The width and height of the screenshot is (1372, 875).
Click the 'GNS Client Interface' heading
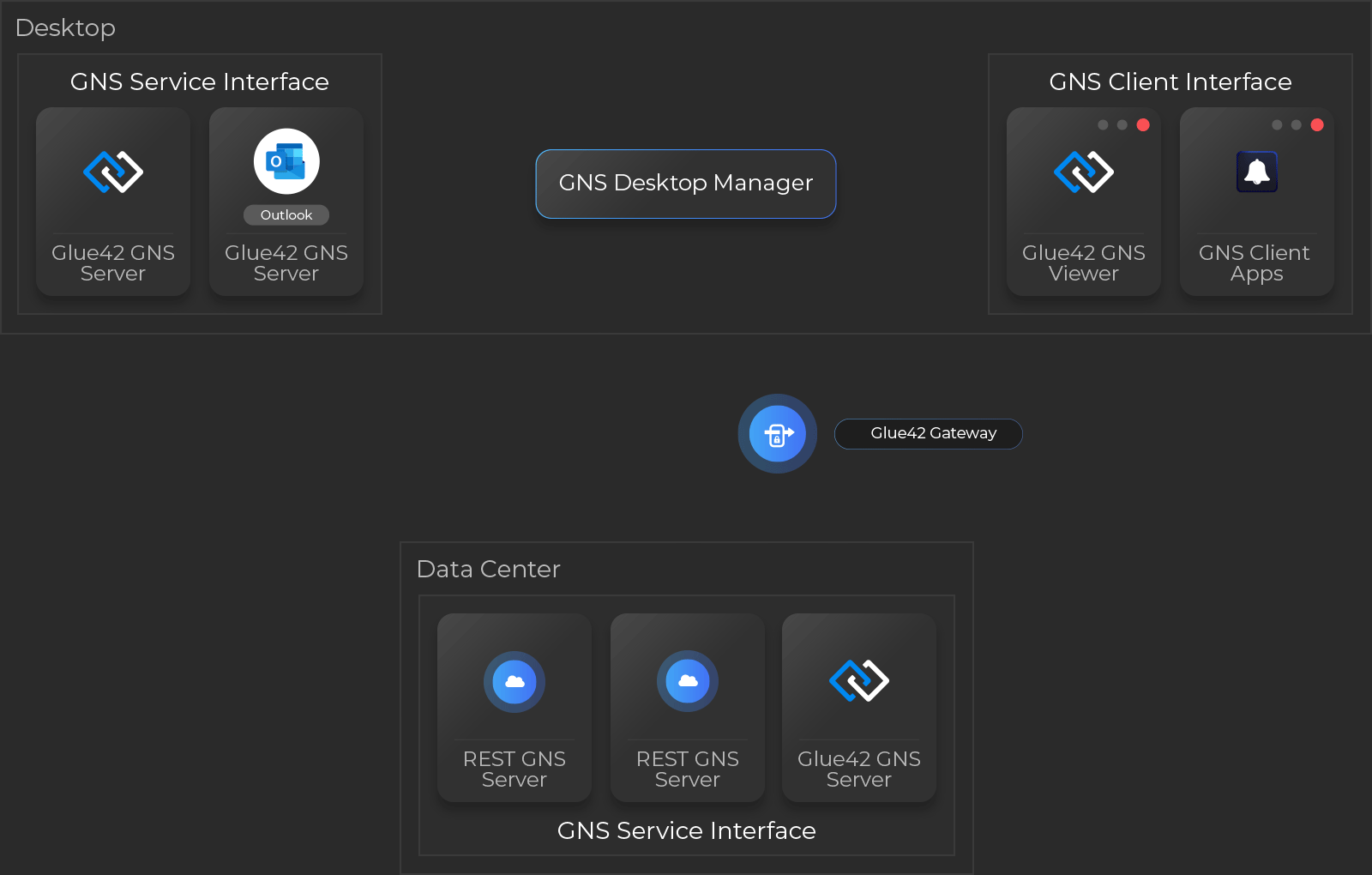click(1170, 81)
